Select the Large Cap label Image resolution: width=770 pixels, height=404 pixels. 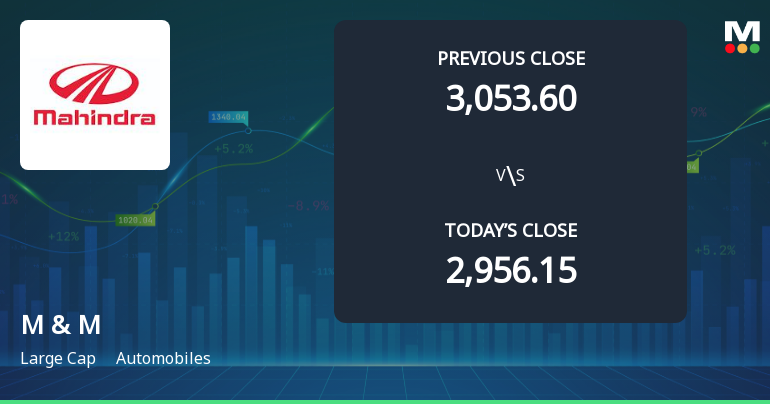click(58, 358)
